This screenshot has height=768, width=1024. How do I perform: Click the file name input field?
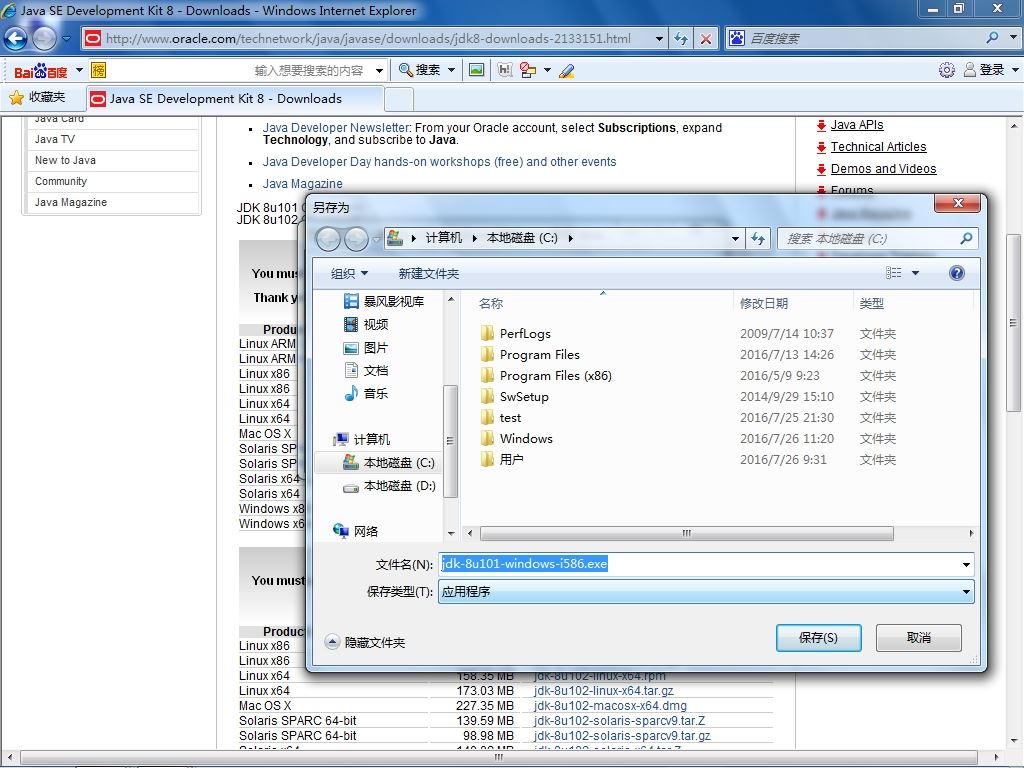pyautogui.click(x=697, y=564)
